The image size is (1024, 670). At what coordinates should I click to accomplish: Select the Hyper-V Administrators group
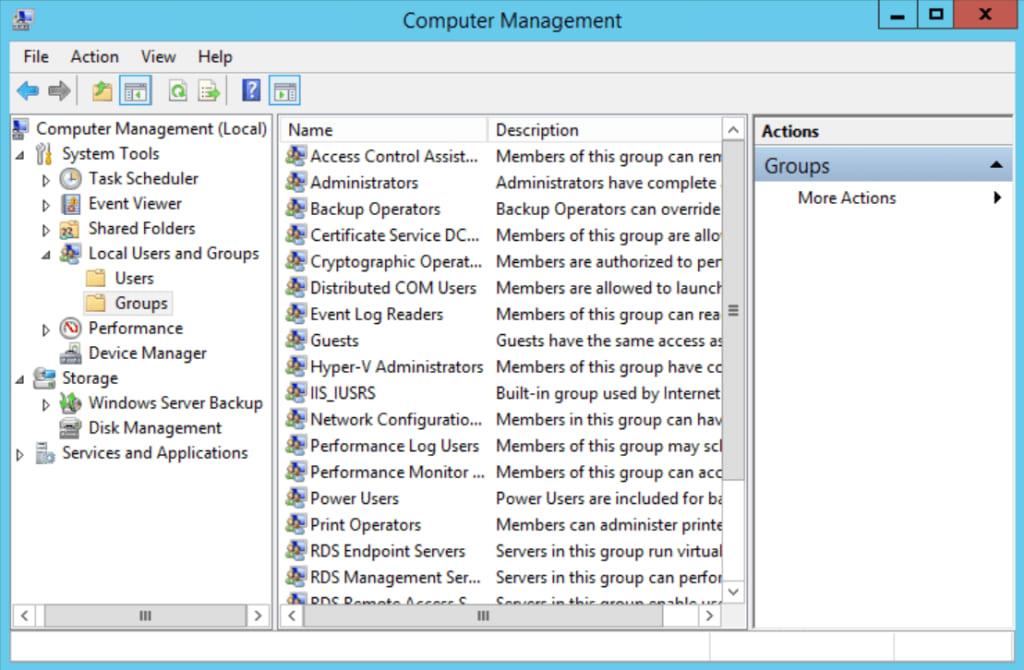point(396,366)
